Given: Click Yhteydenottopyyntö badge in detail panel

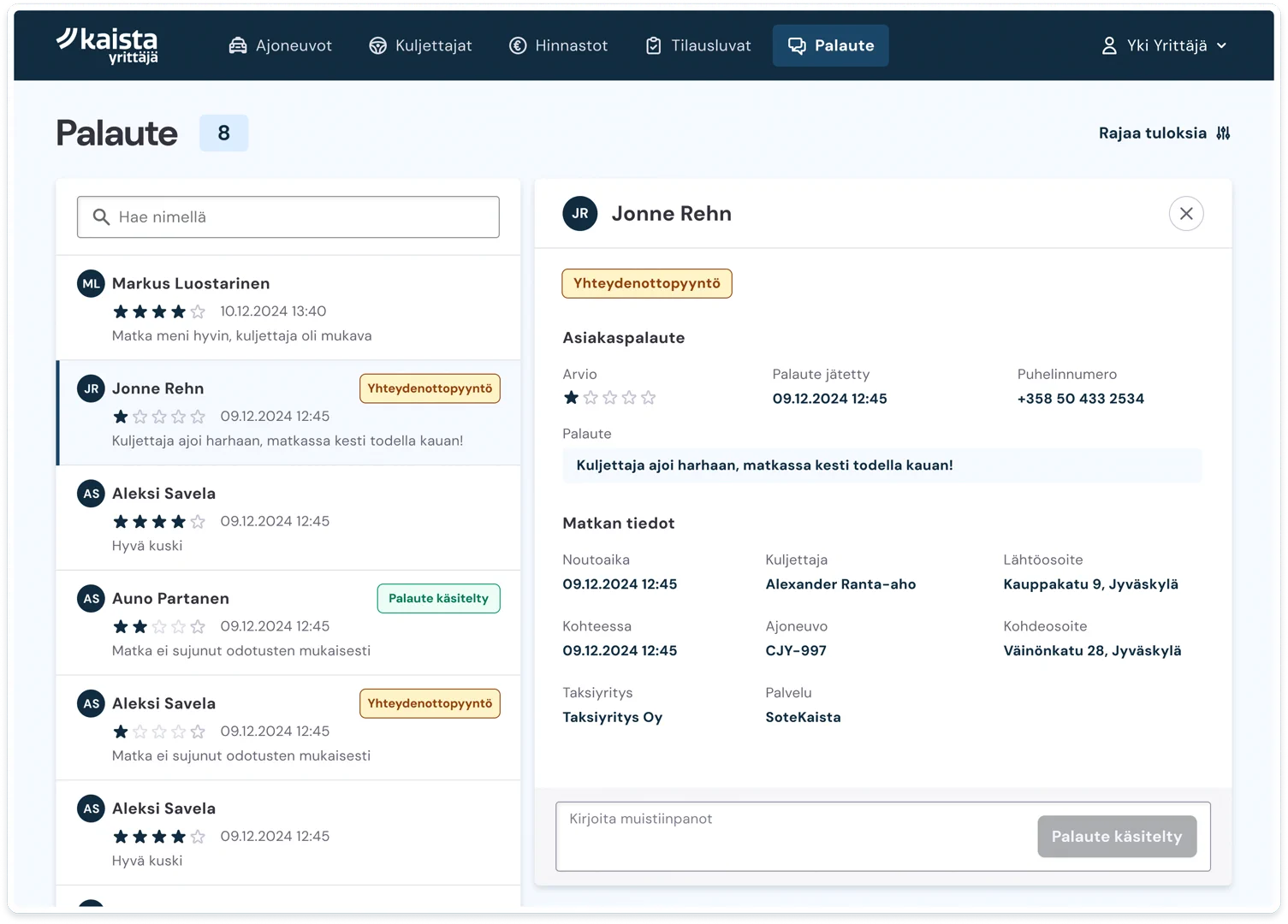Looking at the screenshot, I should [x=647, y=283].
